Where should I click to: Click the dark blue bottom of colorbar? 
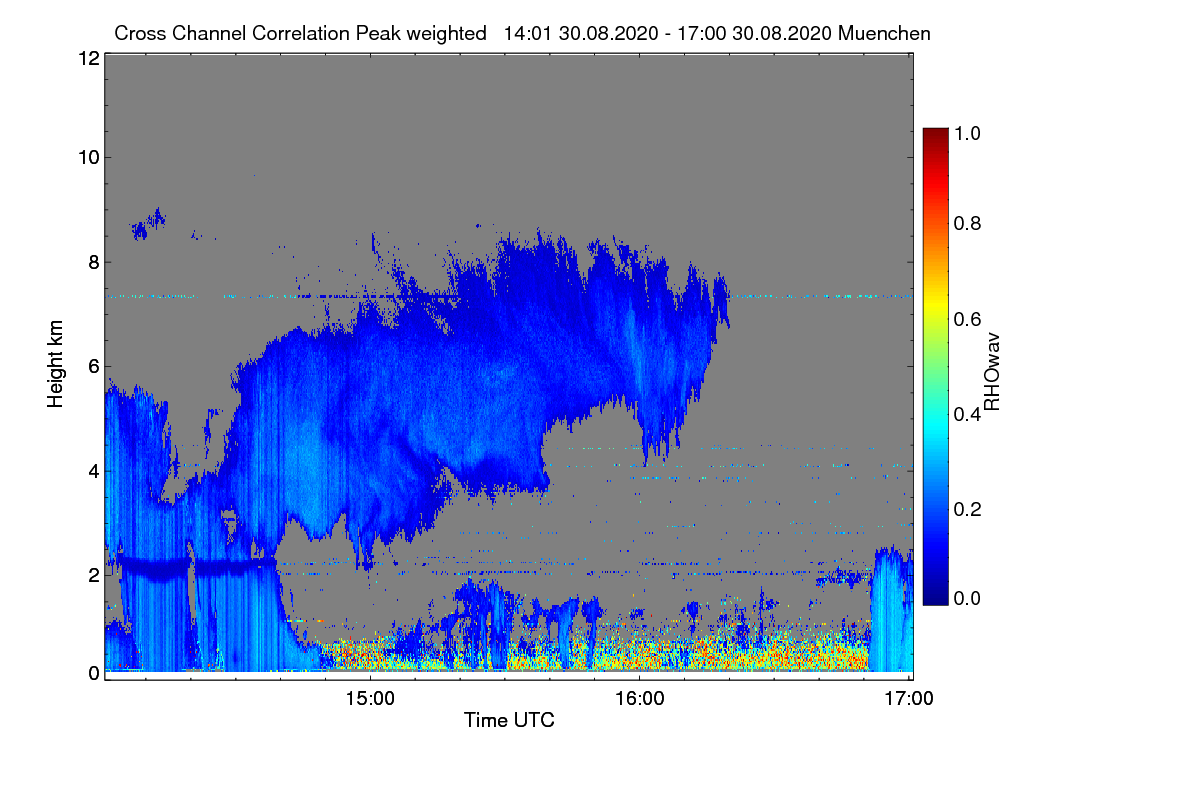pyautogui.click(x=935, y=595)
